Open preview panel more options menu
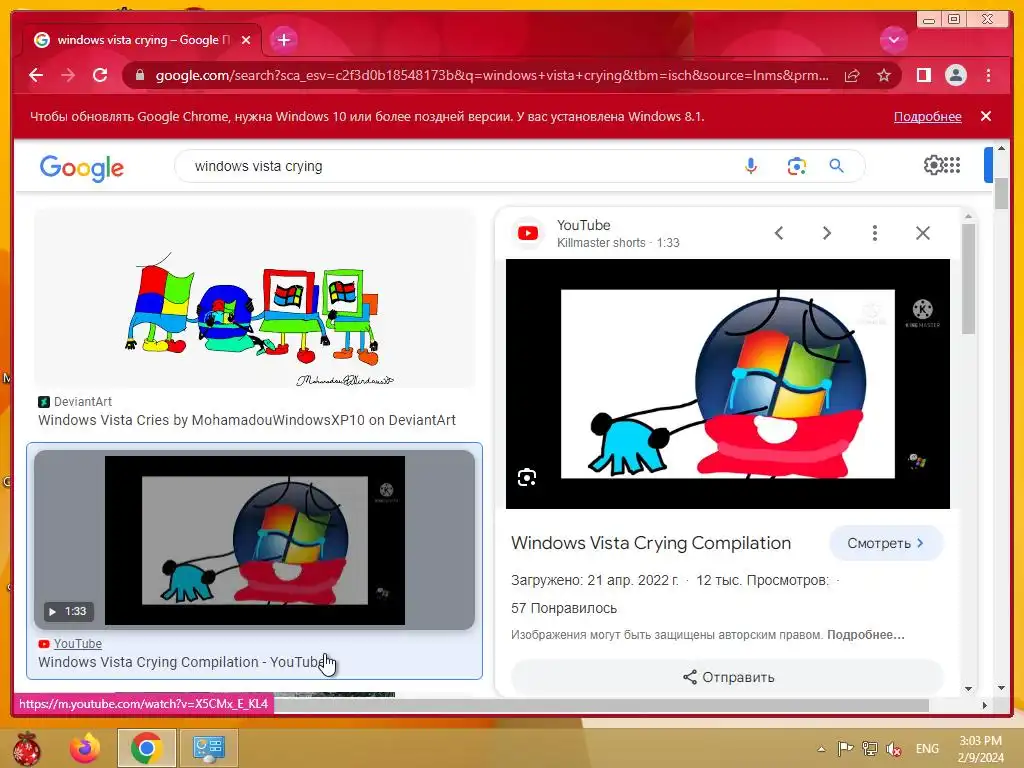The image size is (1024, 768). 874,233
